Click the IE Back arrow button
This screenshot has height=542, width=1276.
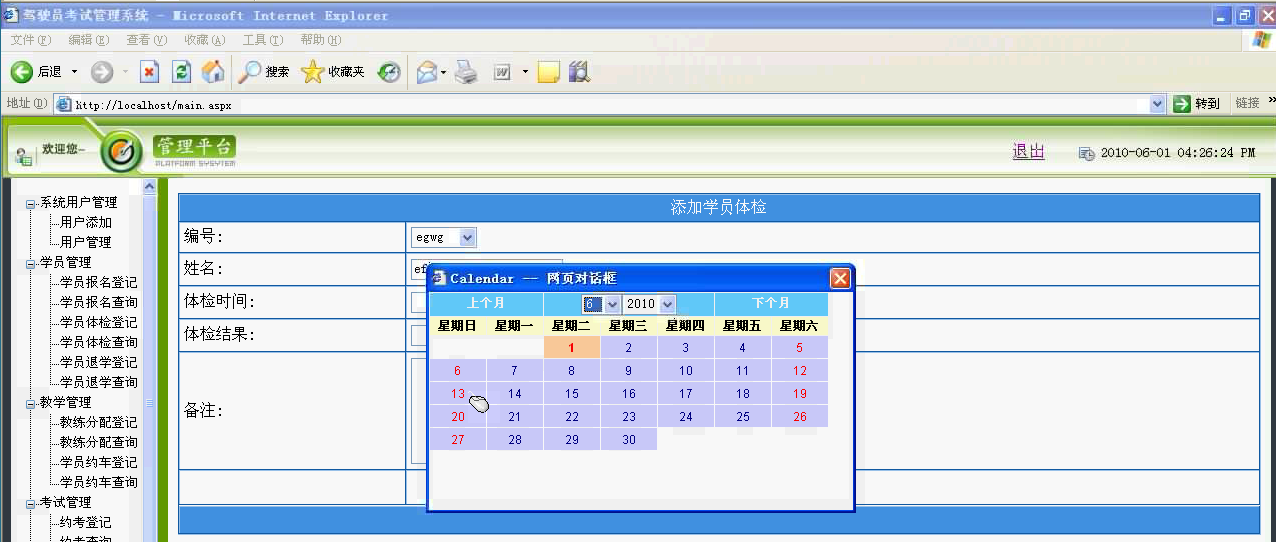click(x=22, y=72)
